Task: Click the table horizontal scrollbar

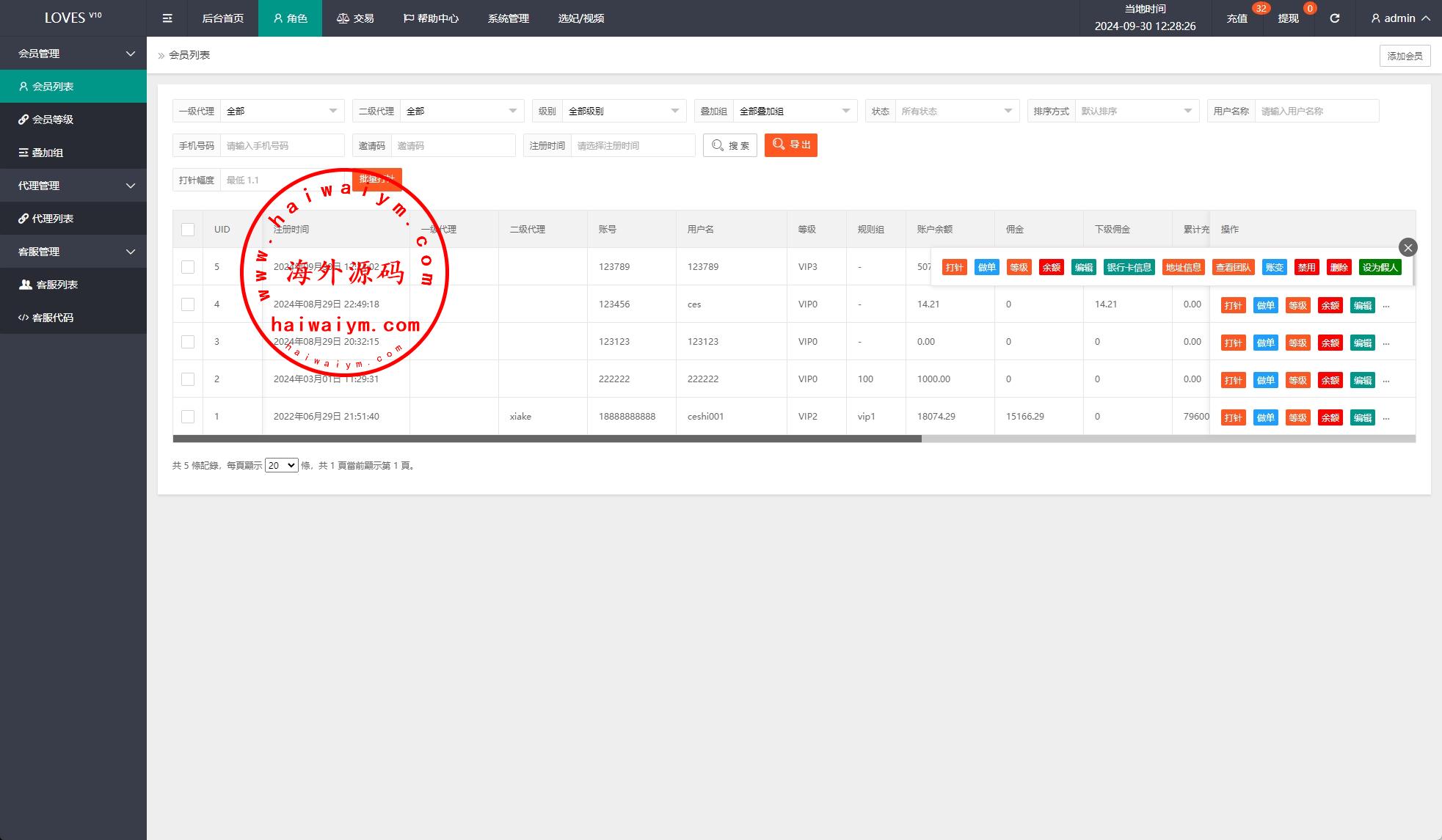Action: 547,439
